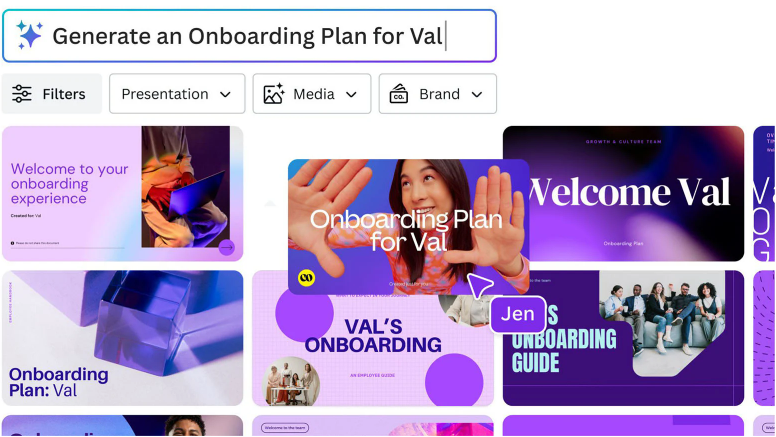Click the yellow CO logo badge
The height and width of the screenshot is (437, 776).
pos(306,278)
